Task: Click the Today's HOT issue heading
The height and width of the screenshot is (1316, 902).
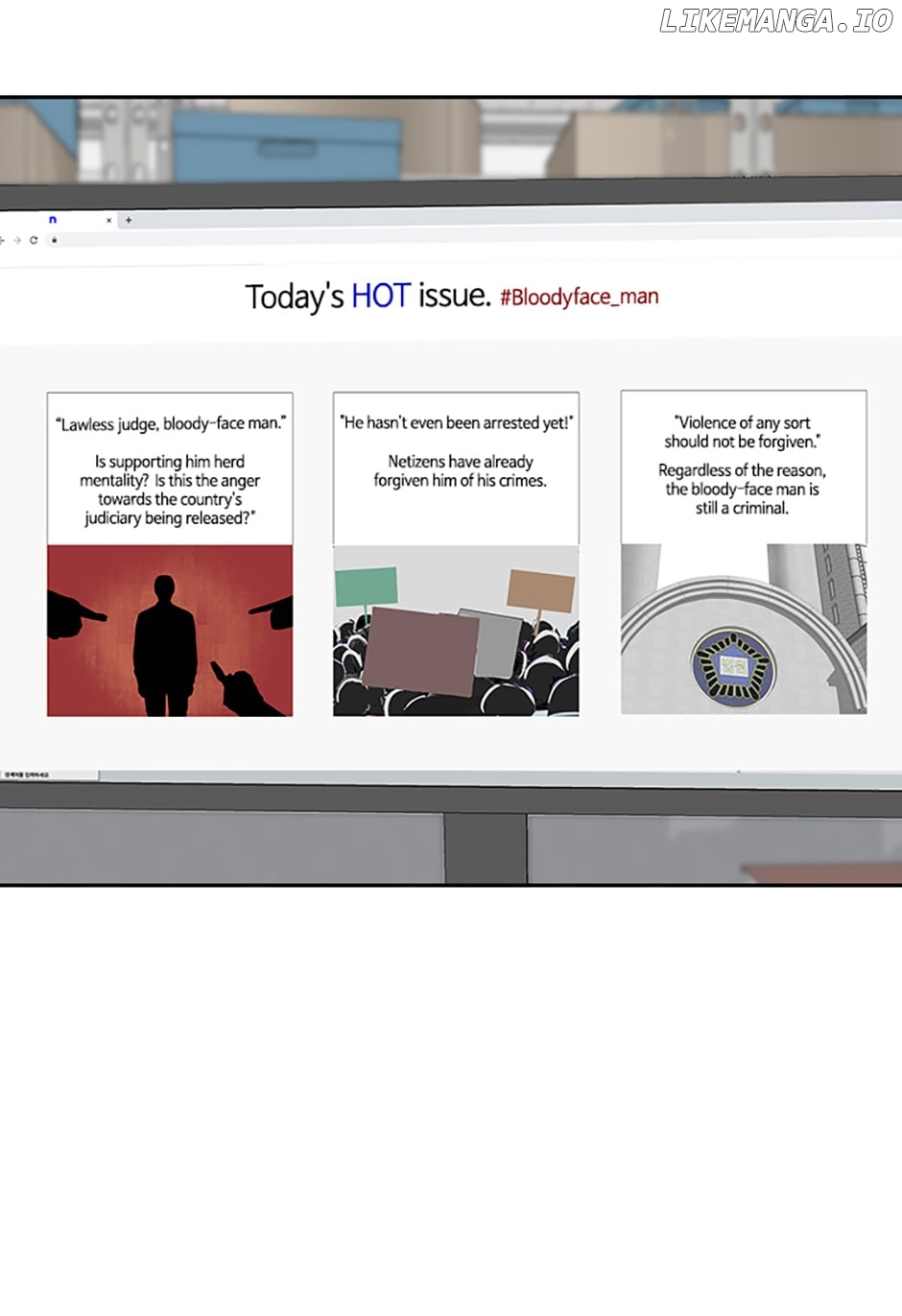Action: click(368, 296)
